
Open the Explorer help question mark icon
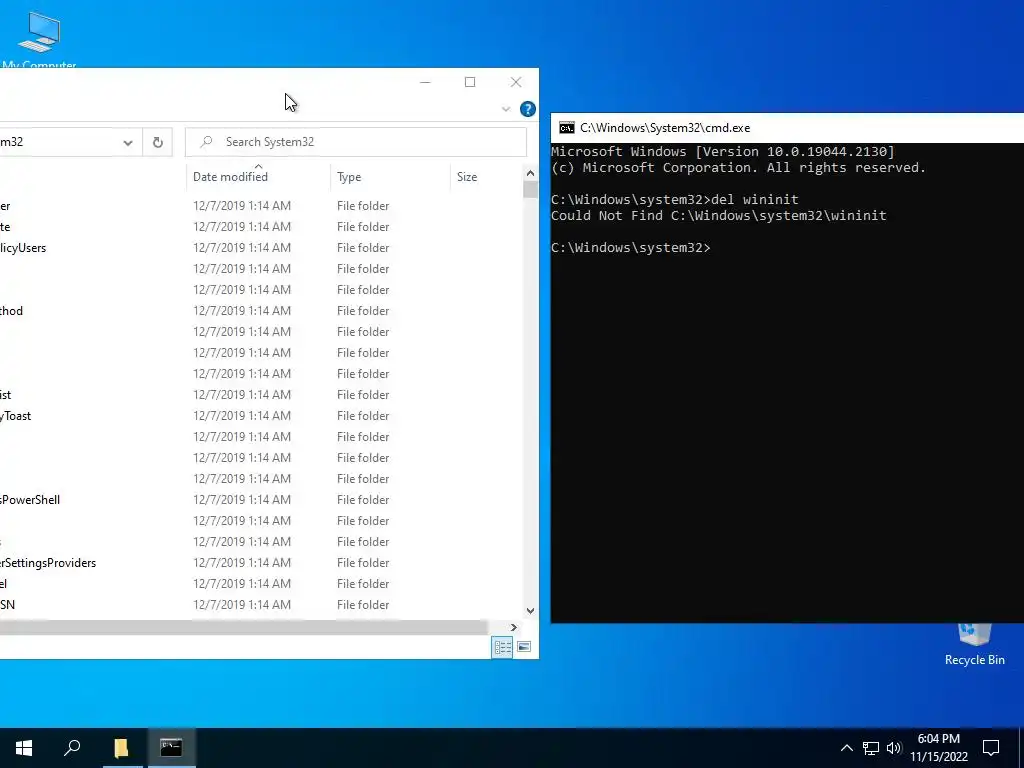coord(528,109)
